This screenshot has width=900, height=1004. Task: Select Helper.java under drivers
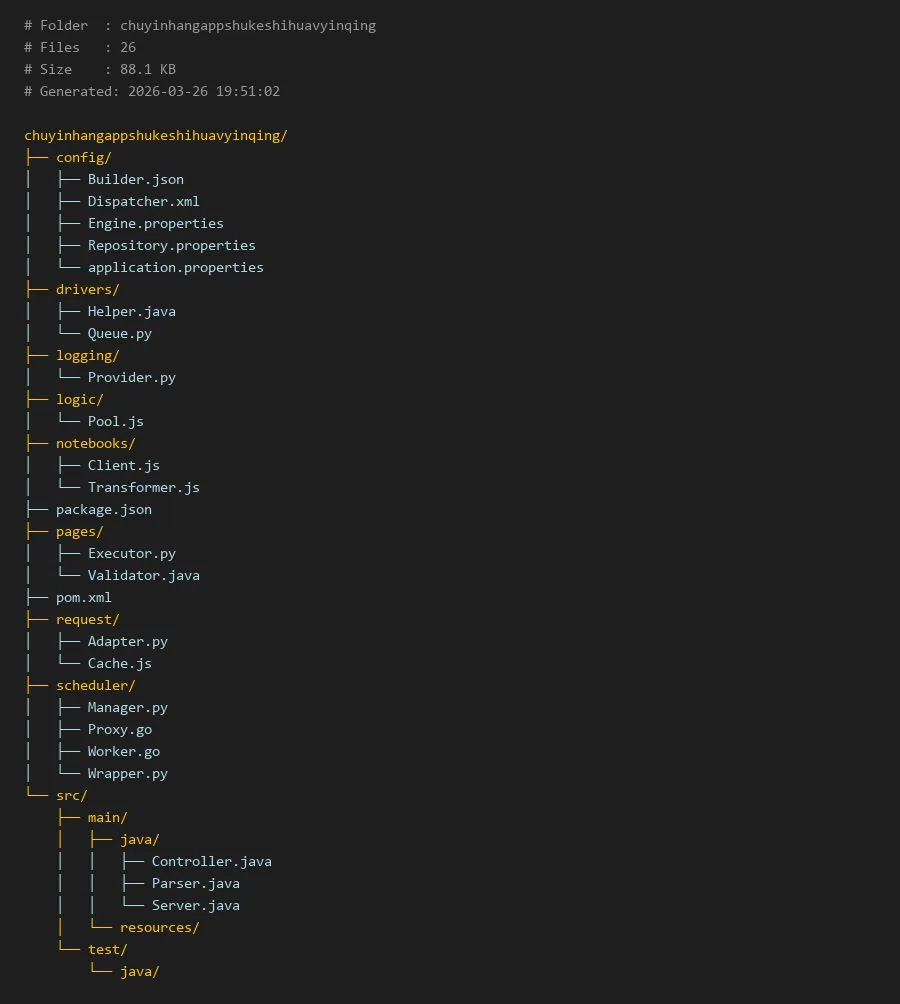(x=131, y=311)
